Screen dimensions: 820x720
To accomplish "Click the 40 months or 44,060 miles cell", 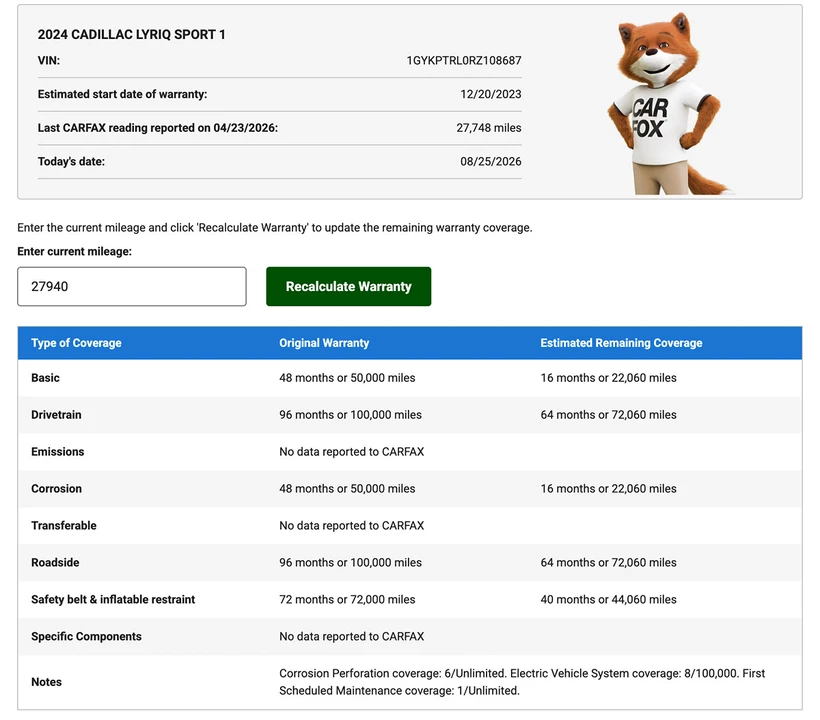I will tap(608, 600).
